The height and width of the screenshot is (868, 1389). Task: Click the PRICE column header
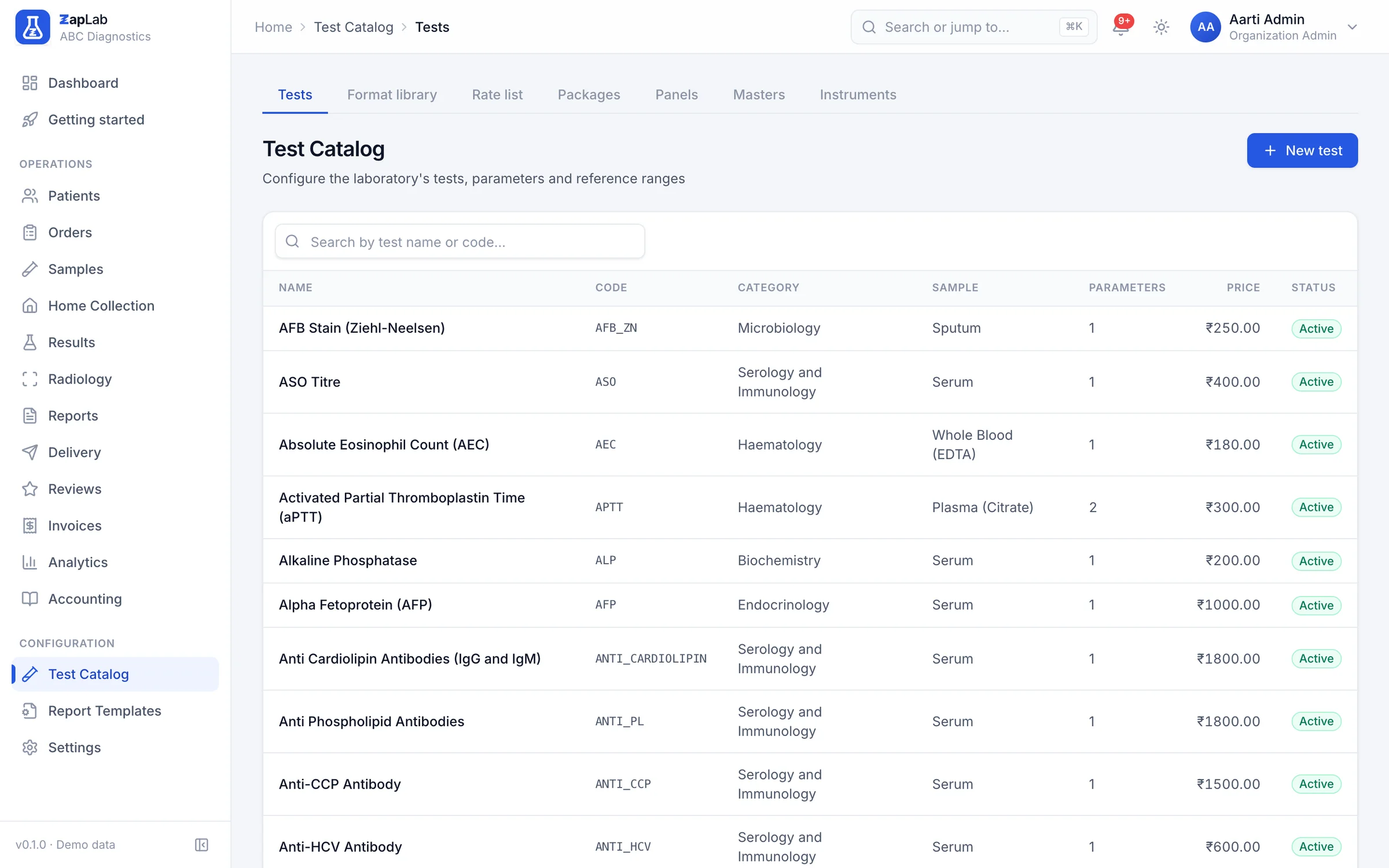pos(1243,288)
